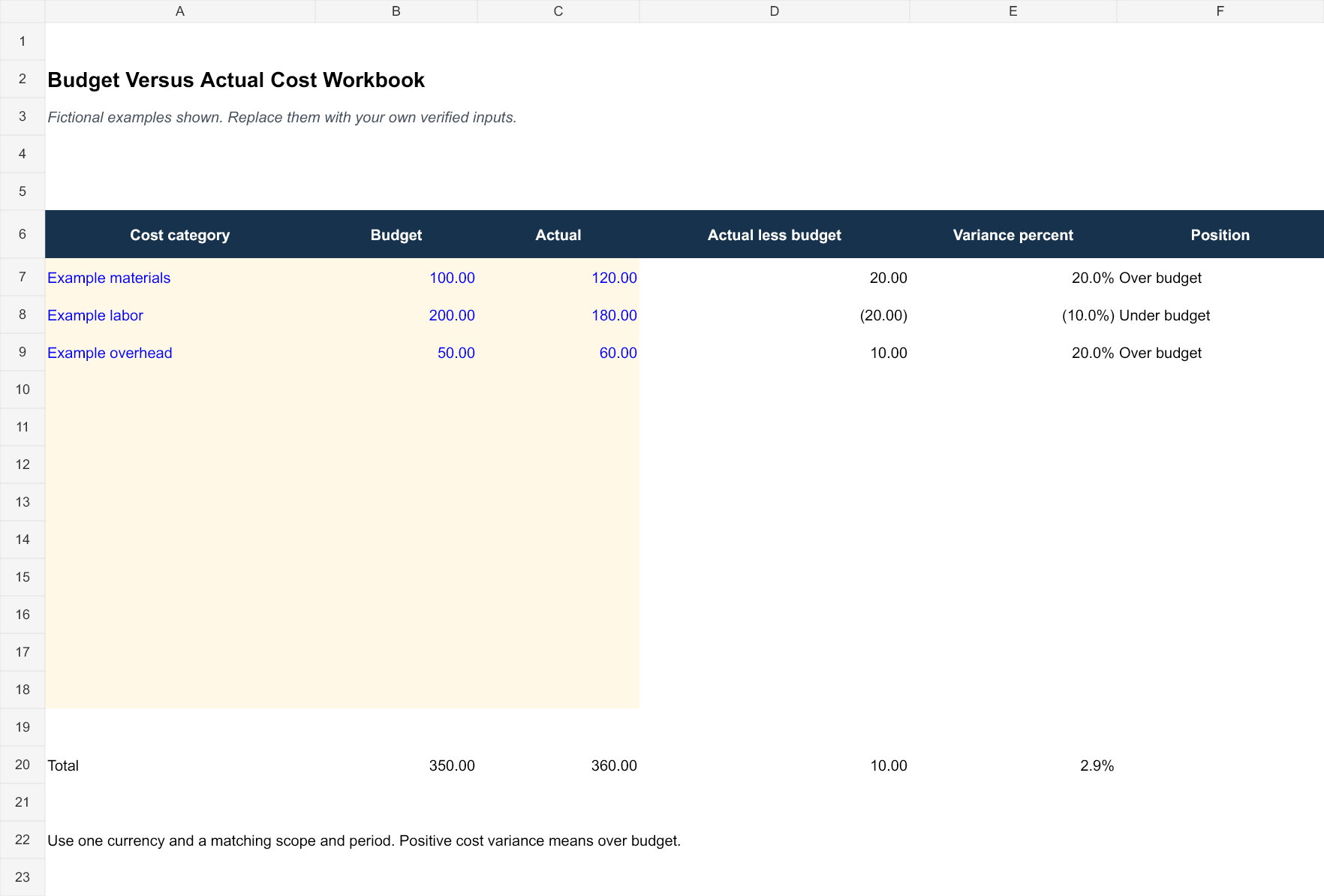Select 'Over budget' in Example materials row

pos(1220,277)
